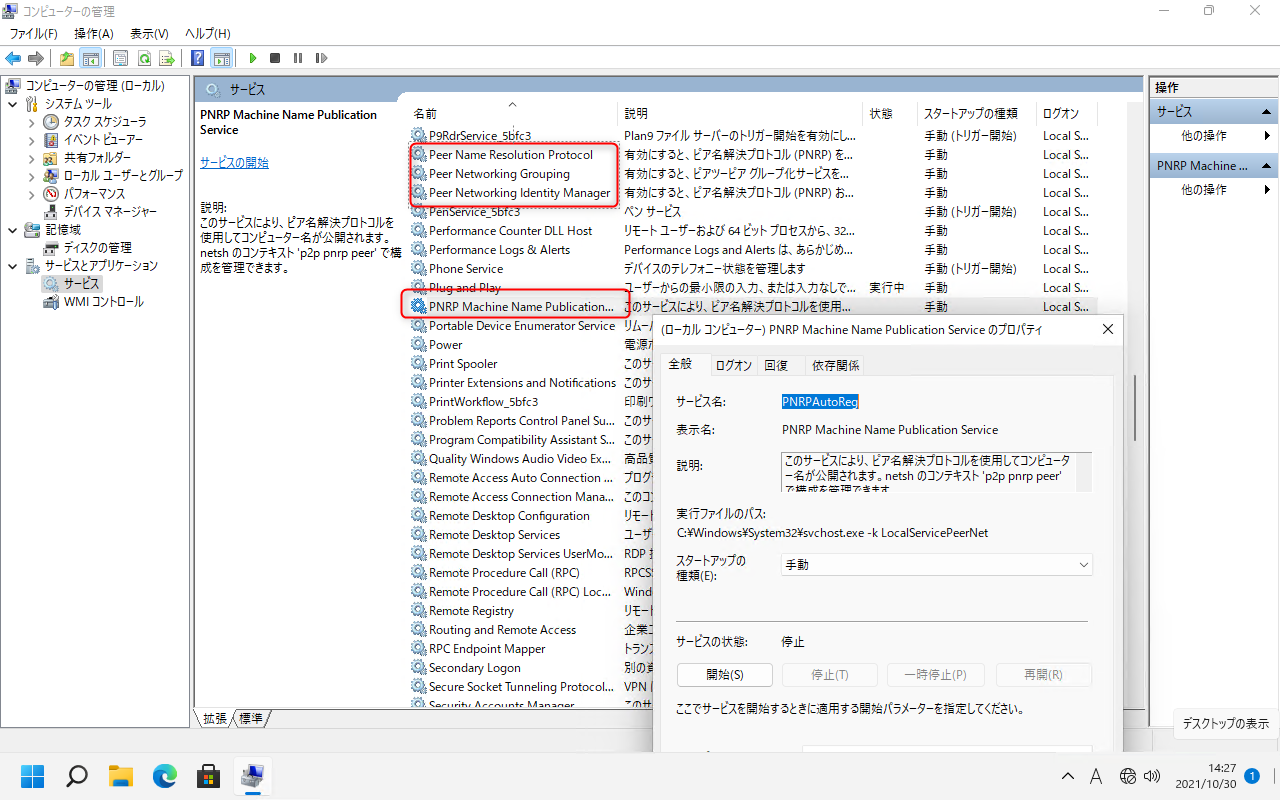Click the Restart service toolbar icon
The image size is (1280, 800).
pyautogui.click(x=321, y=58)
